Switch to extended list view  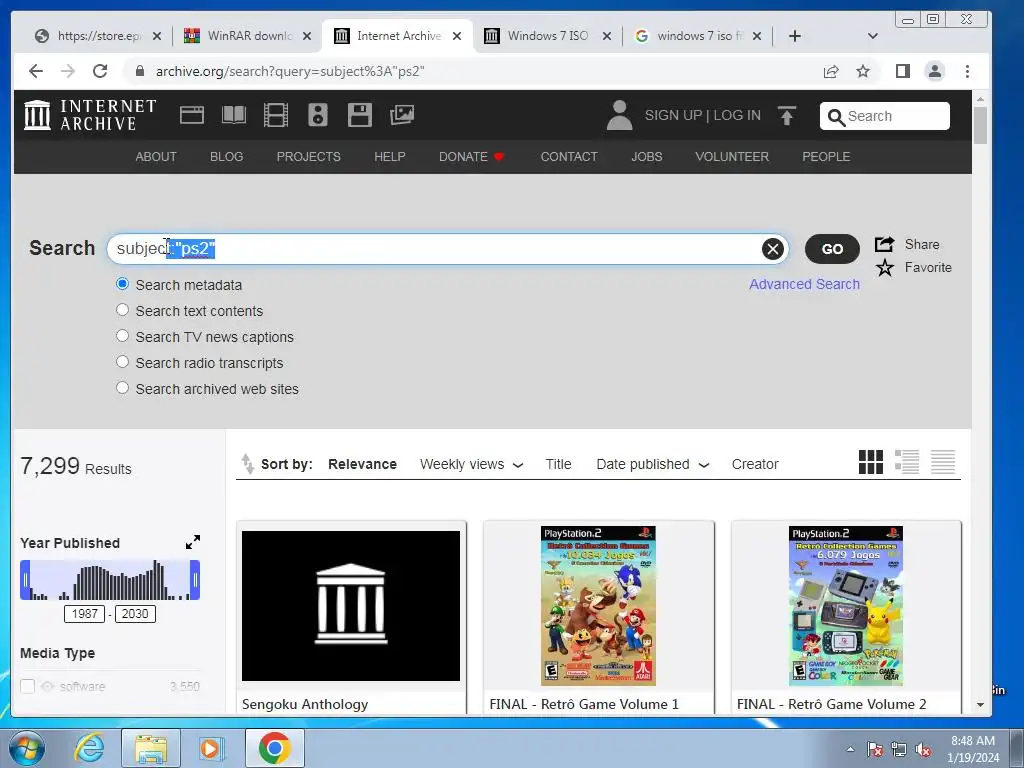point(906,462)
